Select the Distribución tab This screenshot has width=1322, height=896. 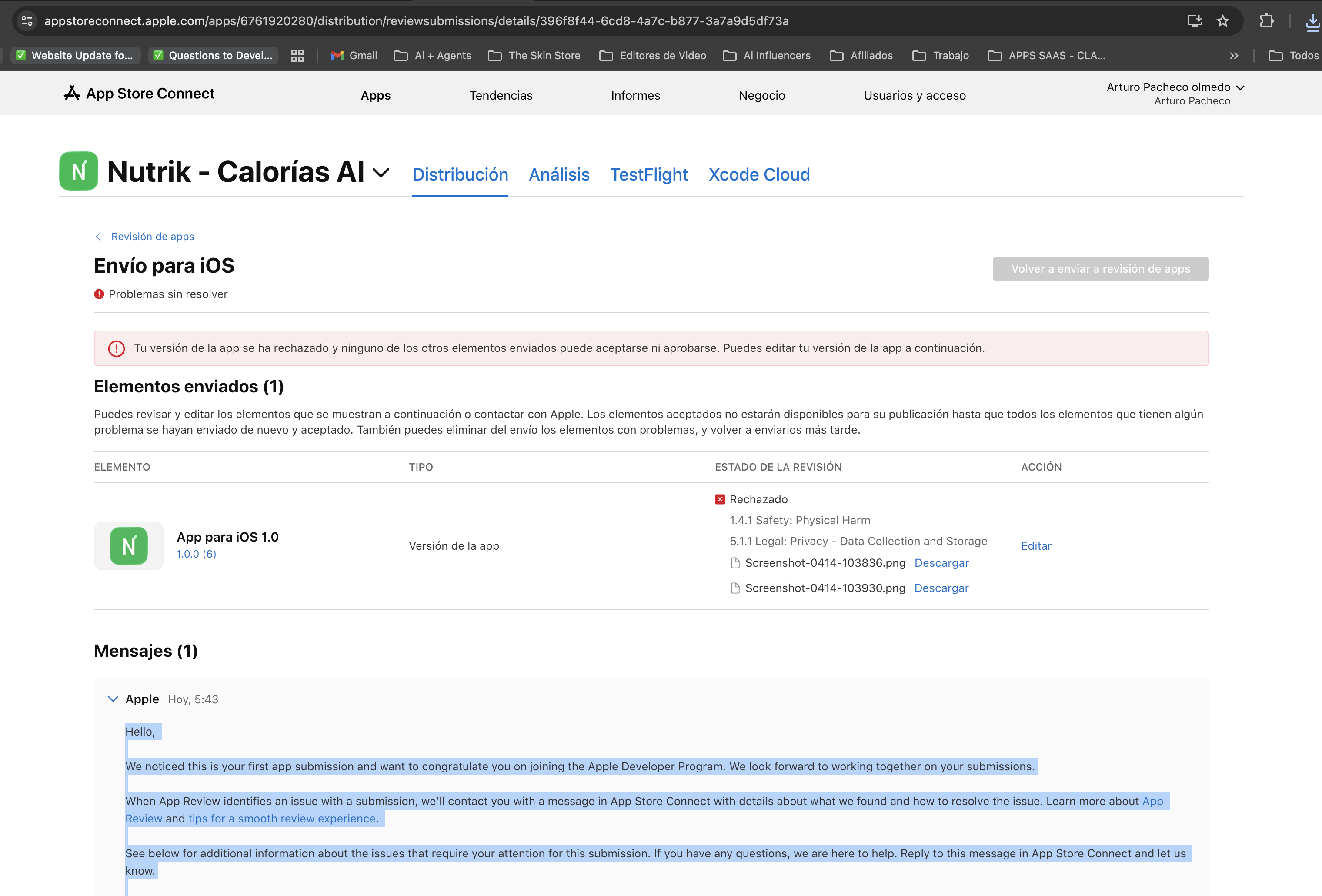click(x=460, y=175)
